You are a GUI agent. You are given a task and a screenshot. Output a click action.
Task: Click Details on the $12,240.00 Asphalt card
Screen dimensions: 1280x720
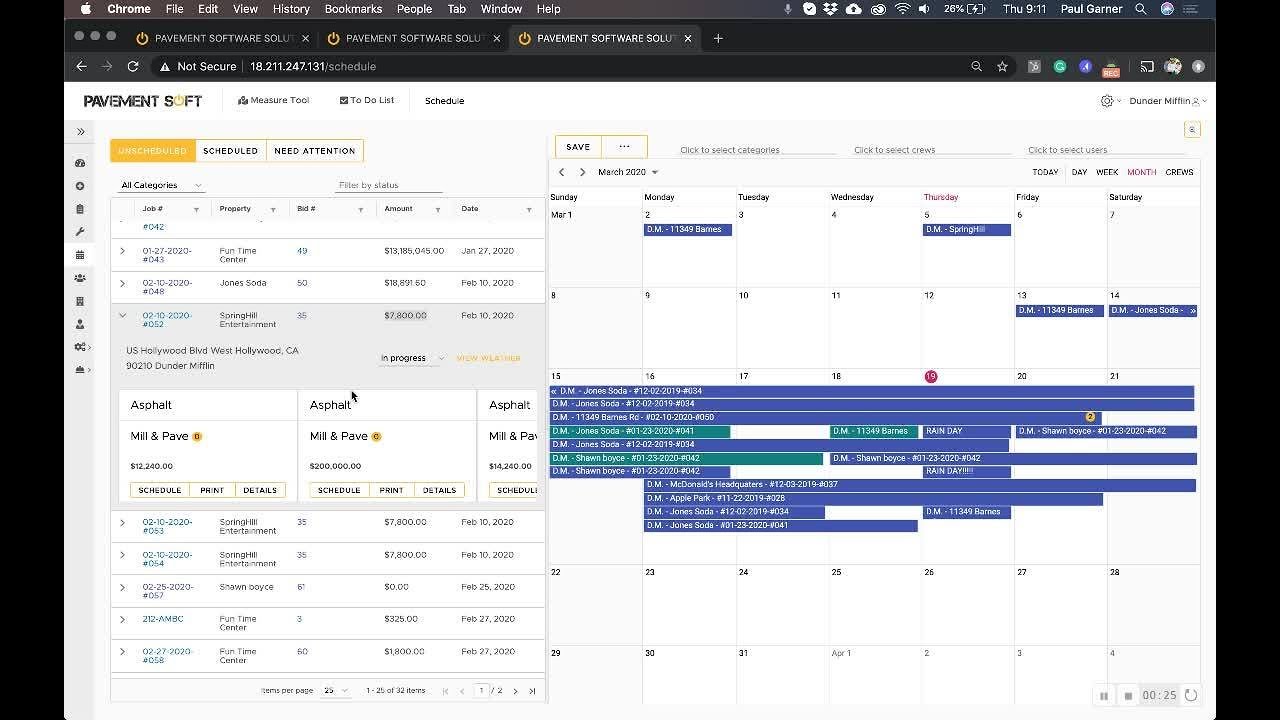[260, 490]
